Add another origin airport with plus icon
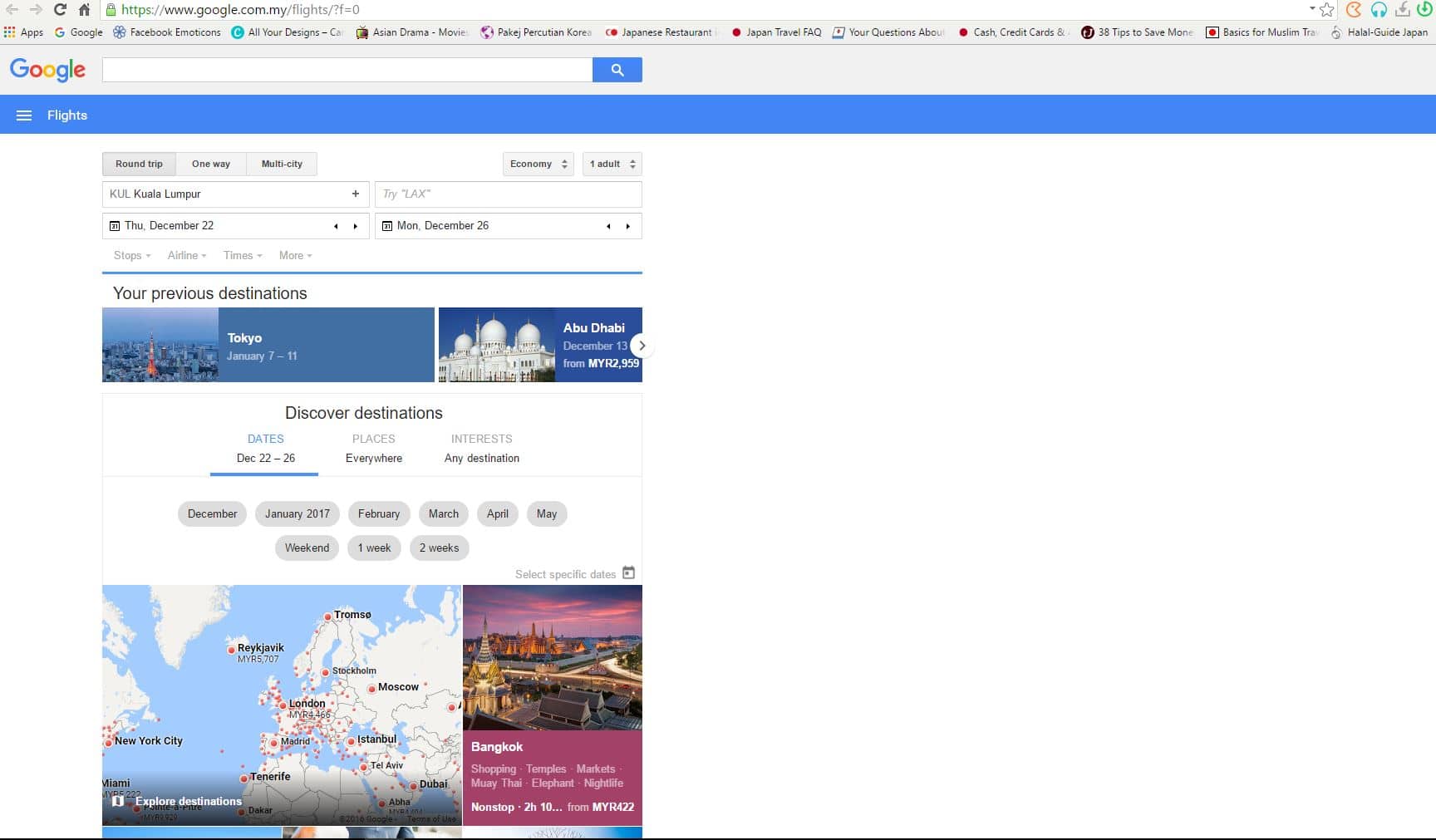Viewport: 1436px width, 840px height. point(356,194)
